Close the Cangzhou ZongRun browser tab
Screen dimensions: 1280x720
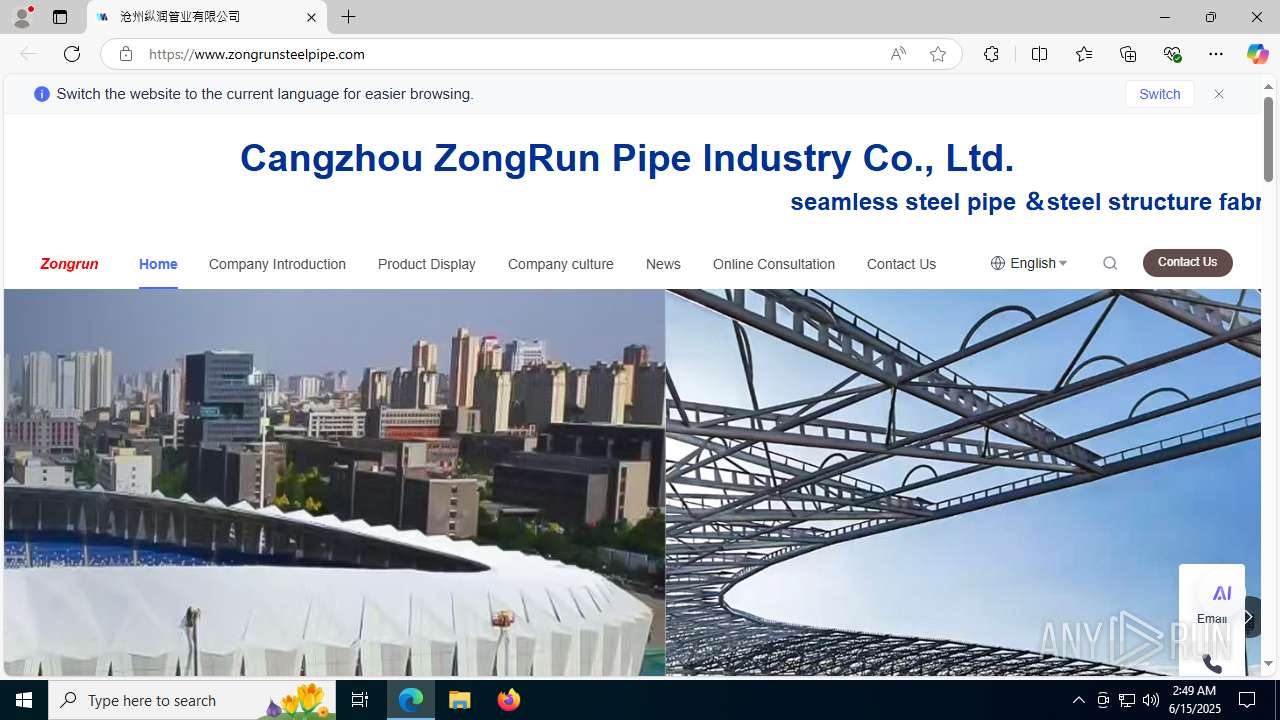coord(311,17)
